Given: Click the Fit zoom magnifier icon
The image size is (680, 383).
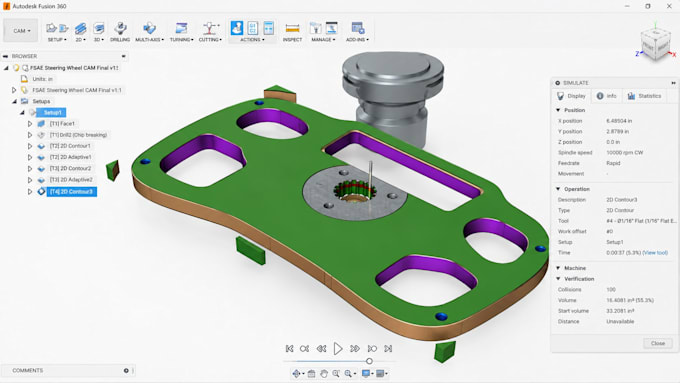Looking at the screenshot, I should pyautogui.click(x=348, y=373).
